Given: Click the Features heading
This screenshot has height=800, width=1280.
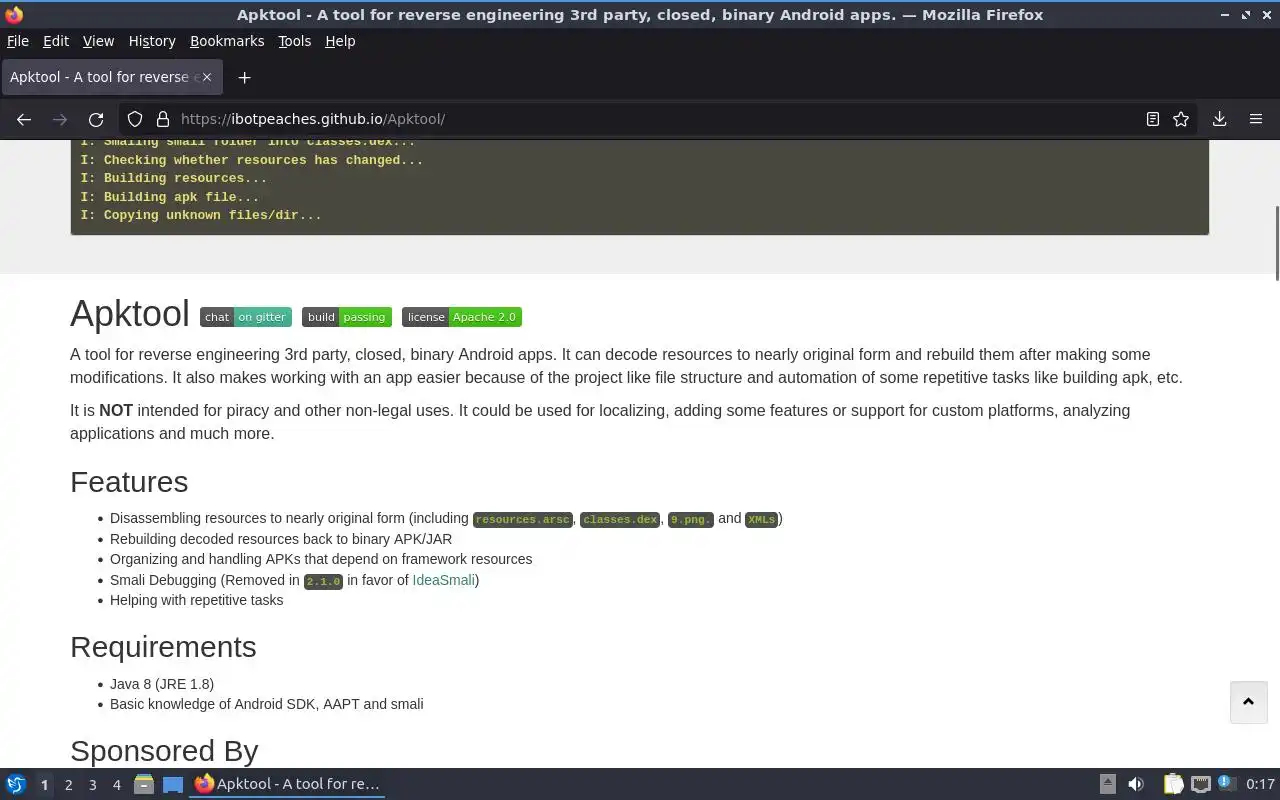Looking at the screenshot, I should click(129, 482).
